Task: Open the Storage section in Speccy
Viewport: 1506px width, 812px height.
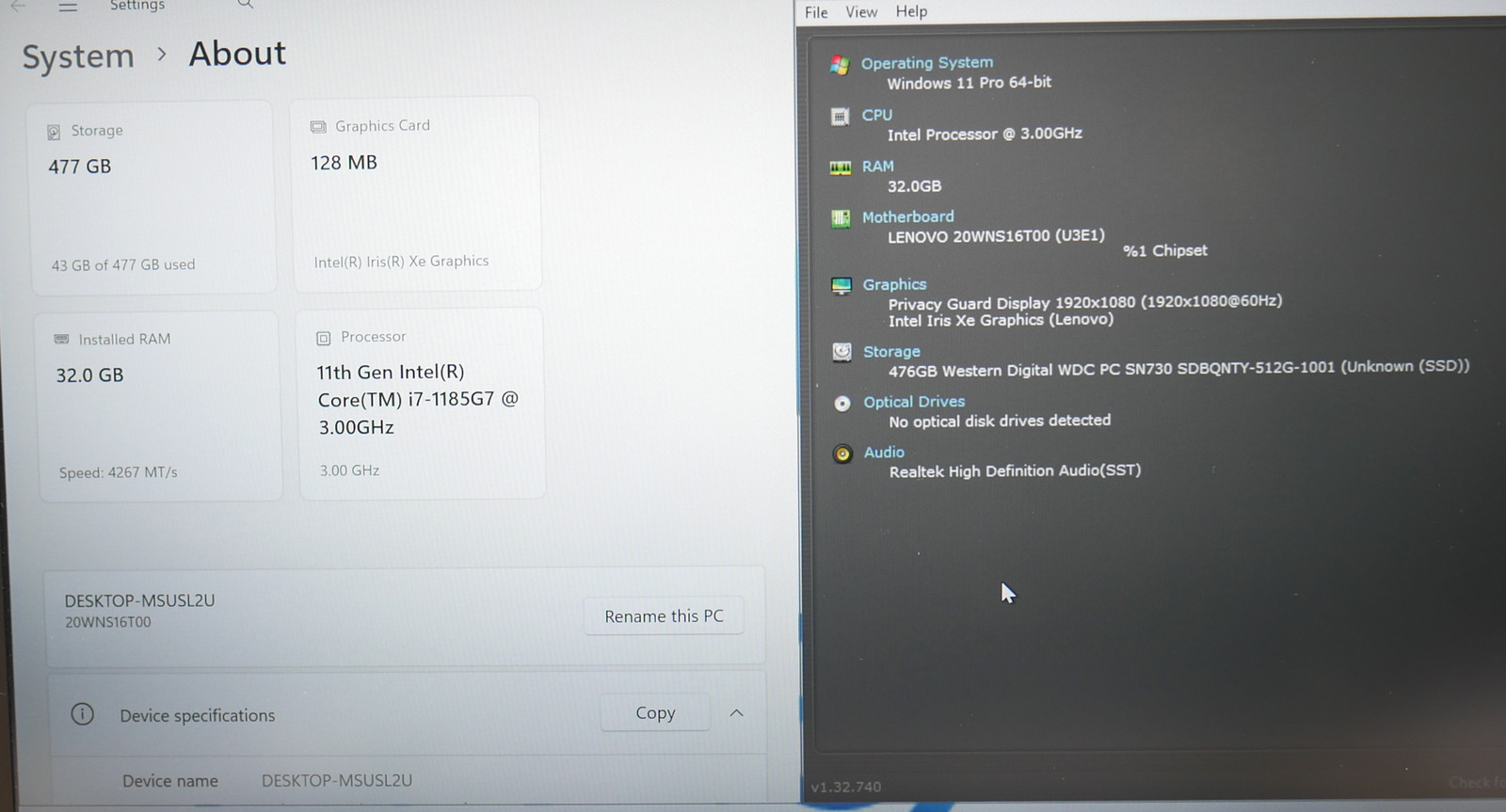Action: (892, 352)
